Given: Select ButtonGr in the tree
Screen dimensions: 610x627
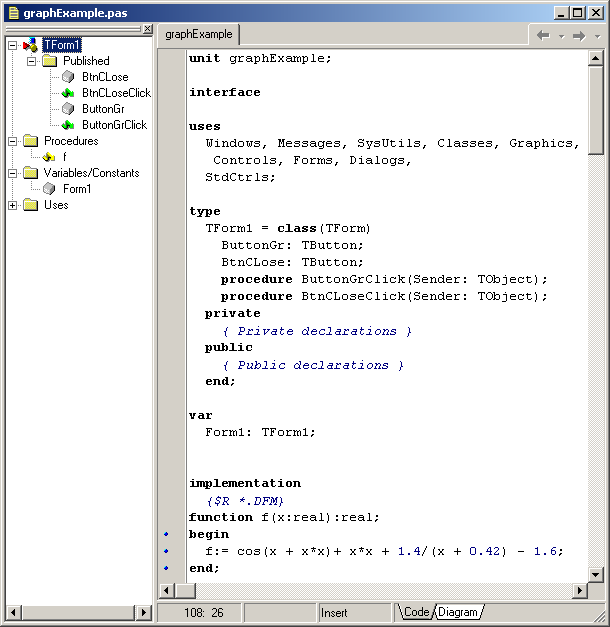Looking at the screenshot, I should (x=103, y=109).
